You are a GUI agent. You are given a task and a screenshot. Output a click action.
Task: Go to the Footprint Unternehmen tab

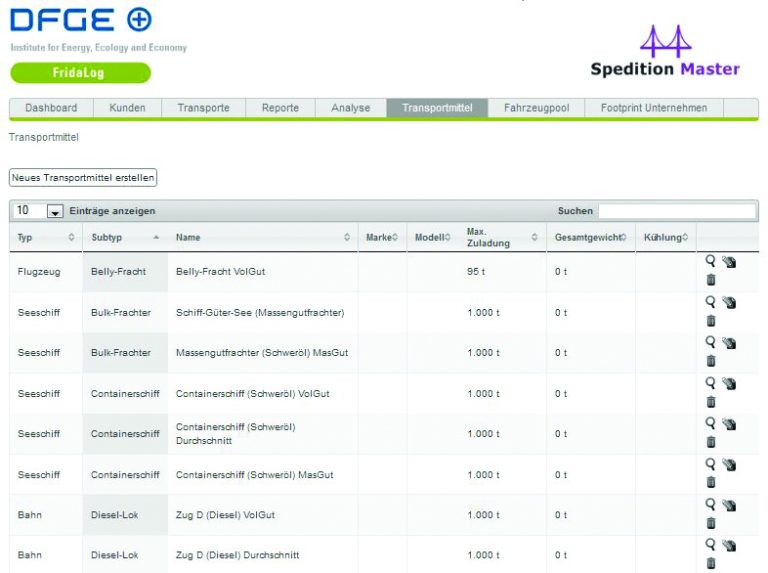(x=653, y=108)
